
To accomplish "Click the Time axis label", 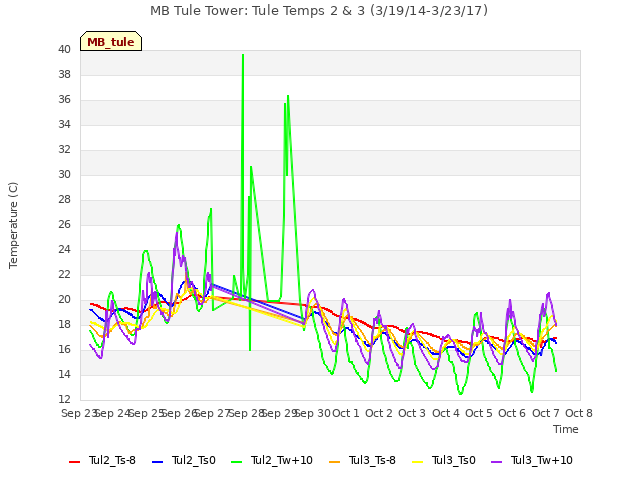I will click(x=566, y=429).
